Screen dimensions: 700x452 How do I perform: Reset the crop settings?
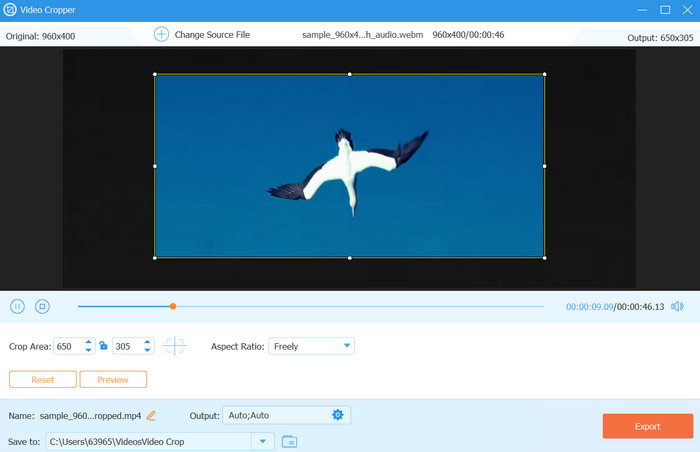[43, 379]
